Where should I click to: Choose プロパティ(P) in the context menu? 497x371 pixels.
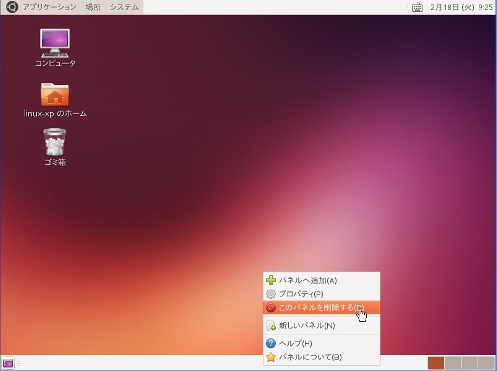click(x=321, y=294)
